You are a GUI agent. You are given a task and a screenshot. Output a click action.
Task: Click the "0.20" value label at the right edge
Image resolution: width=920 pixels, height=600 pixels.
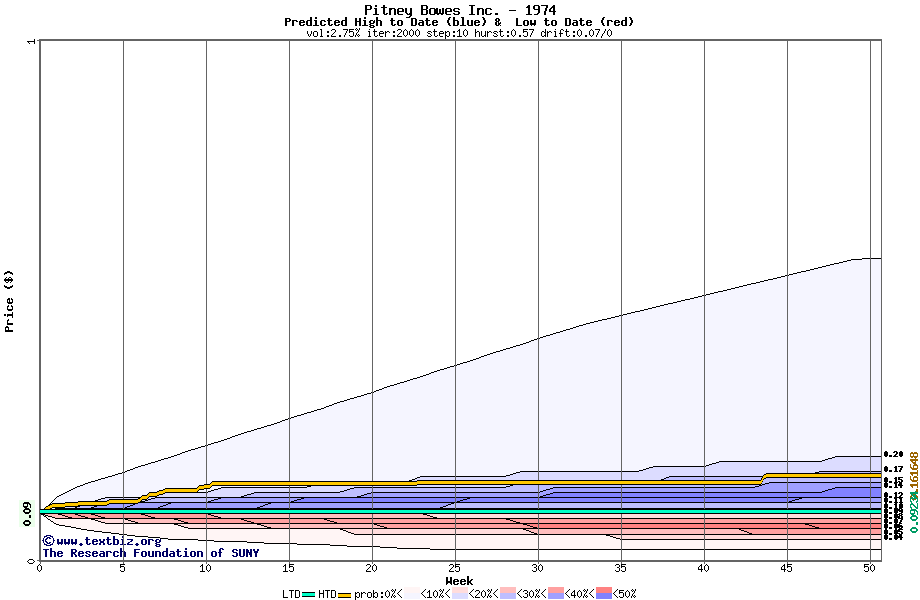pyautogui.click(x=893, y=455)
